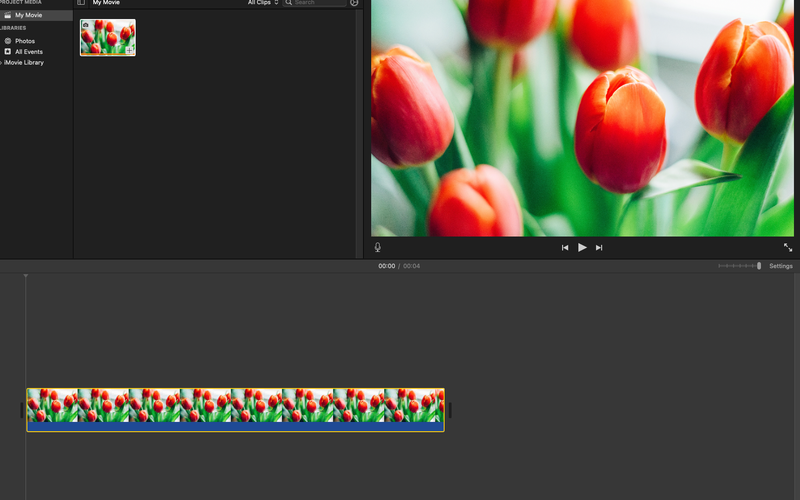The width and height of the screenshot is (800, 500).
Task: Select the tulips thumbnail in media browser
Action: pyautogui.click(x=108, y=37)
